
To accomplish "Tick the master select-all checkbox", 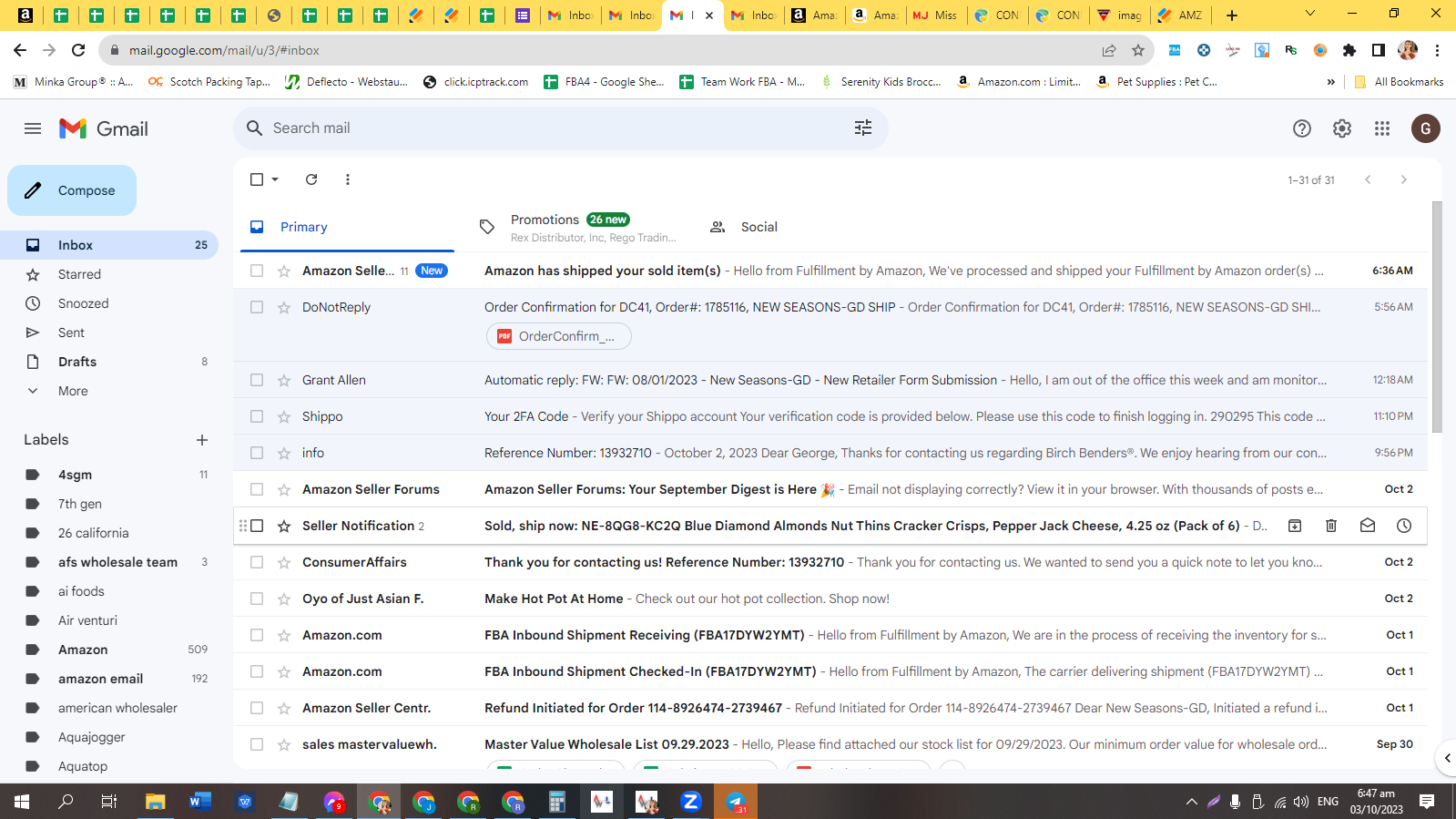I will (x=257, y=179).
